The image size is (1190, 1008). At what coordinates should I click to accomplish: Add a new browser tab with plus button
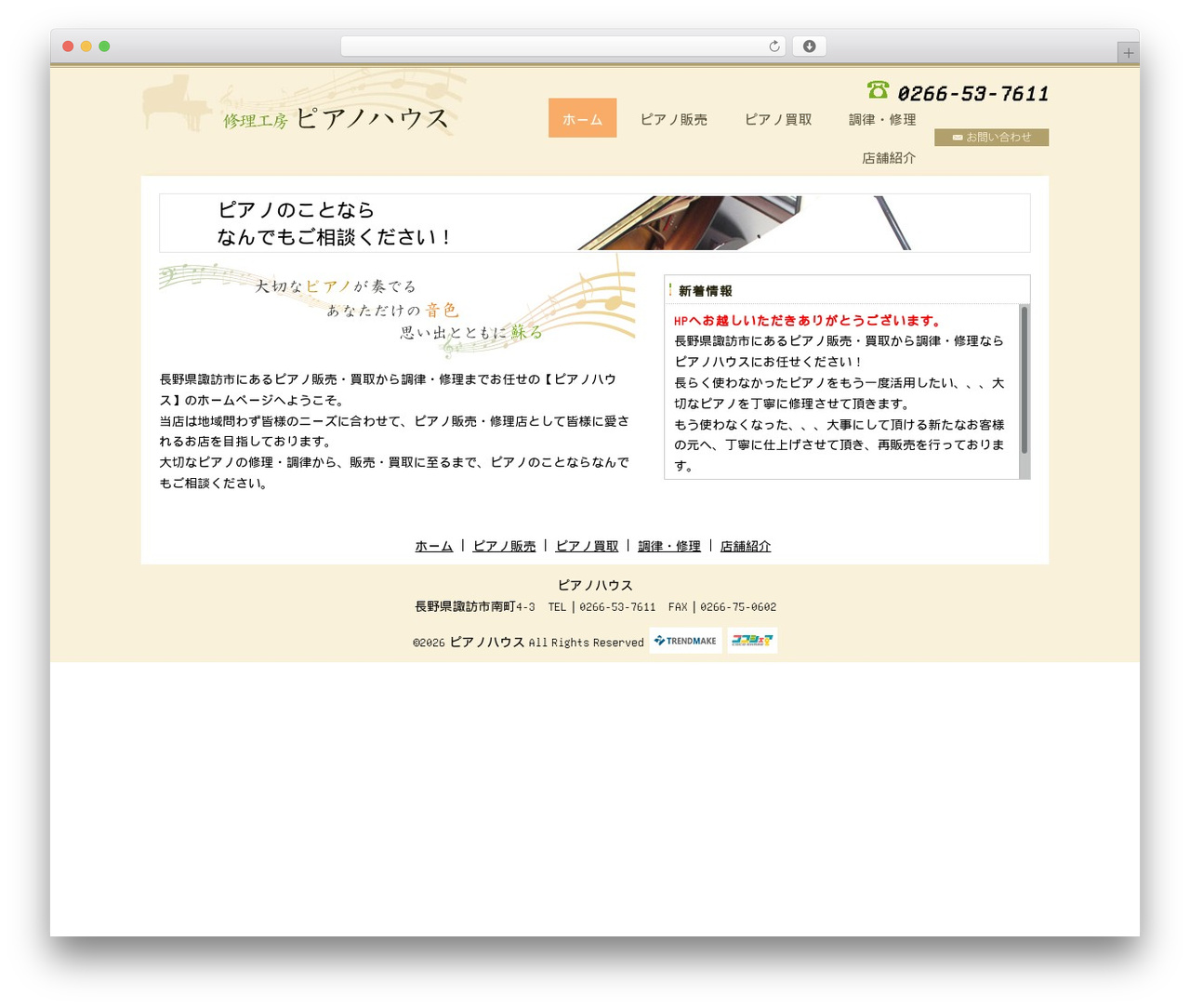(x=1128, y=53)
